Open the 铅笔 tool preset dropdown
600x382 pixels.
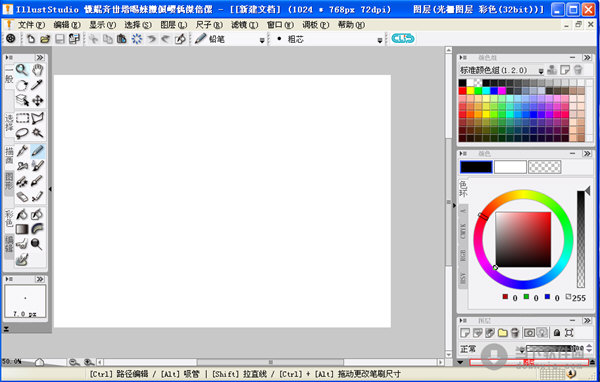(x=262, y=40)
